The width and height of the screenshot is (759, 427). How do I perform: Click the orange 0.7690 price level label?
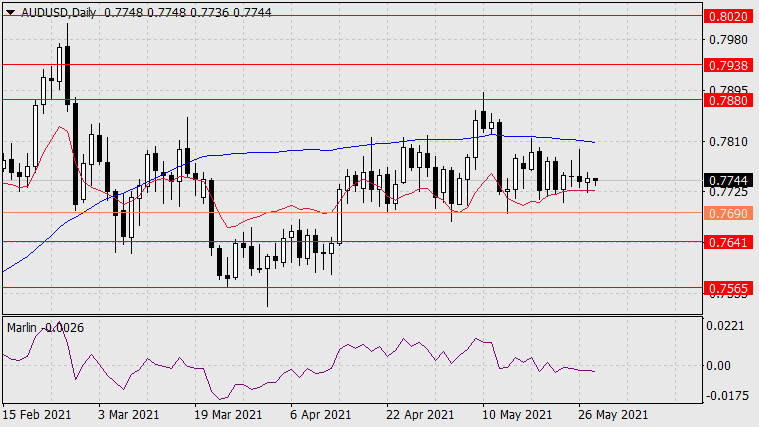click(x=729, y=213)
